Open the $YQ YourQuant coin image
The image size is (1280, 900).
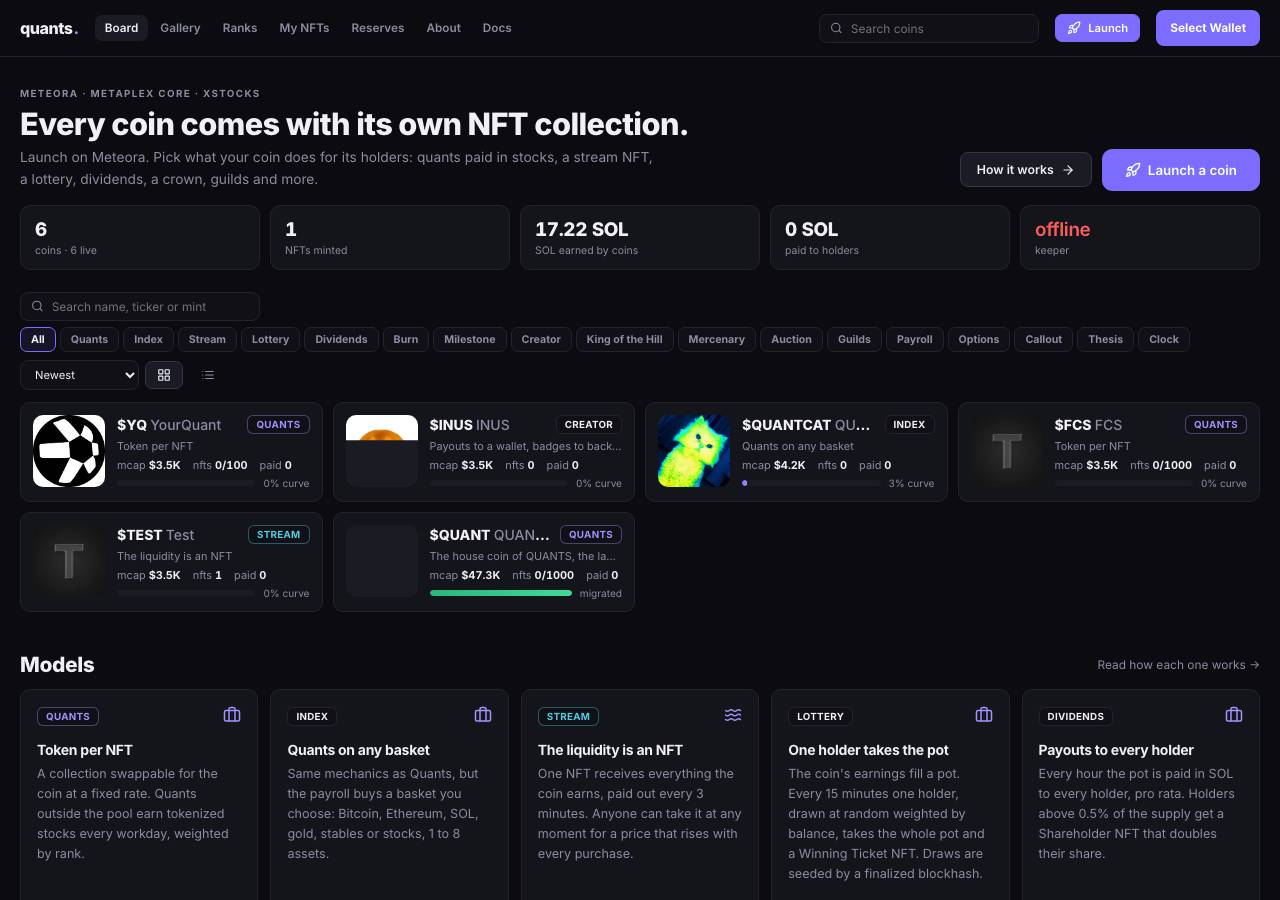click(69, 451)
